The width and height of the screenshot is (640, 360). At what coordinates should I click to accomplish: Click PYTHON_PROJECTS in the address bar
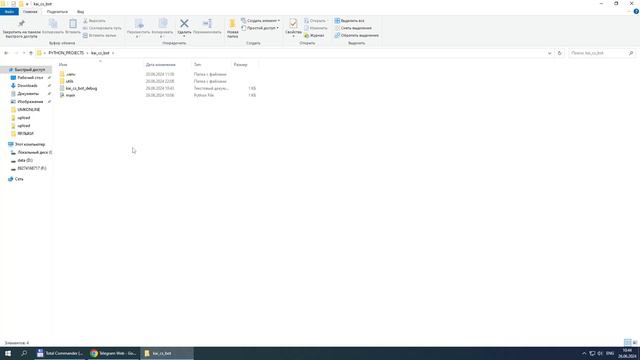click(66, 53)
